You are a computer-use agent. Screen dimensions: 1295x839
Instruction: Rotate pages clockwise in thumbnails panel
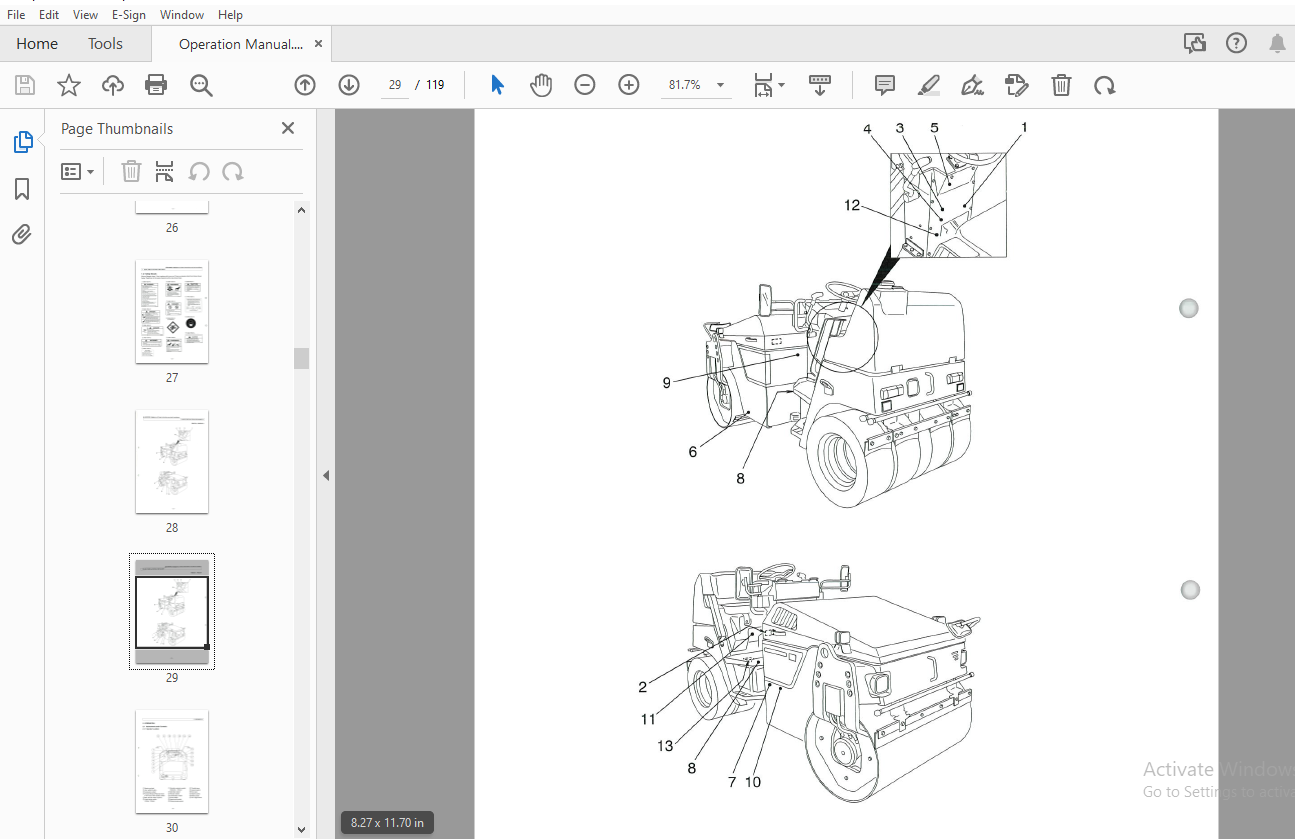233,172
